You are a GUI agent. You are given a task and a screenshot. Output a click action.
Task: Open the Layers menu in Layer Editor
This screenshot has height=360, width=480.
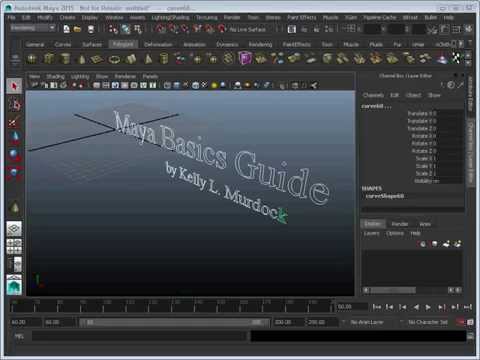pos(371,233)
